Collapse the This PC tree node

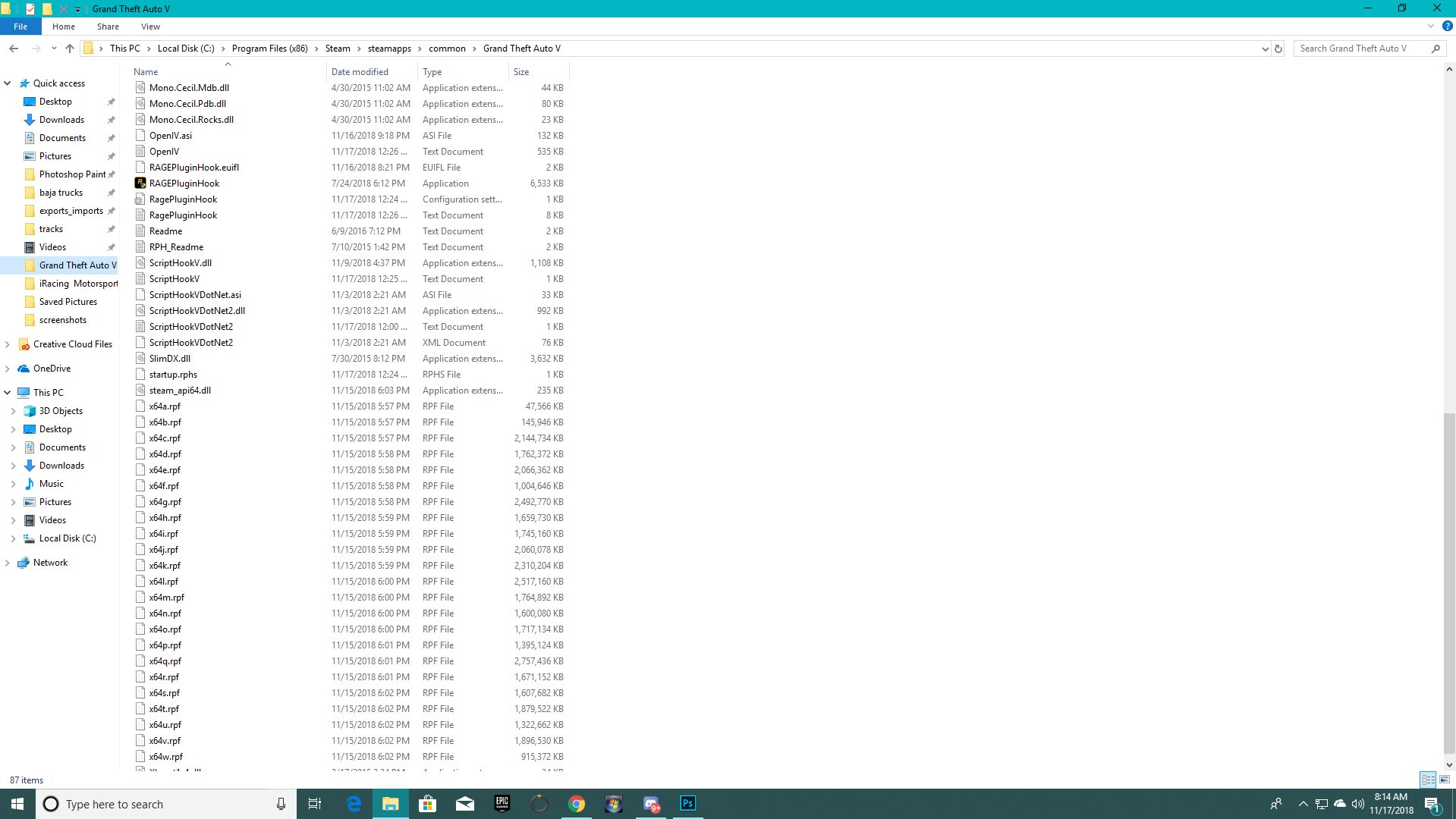point(8,393)
